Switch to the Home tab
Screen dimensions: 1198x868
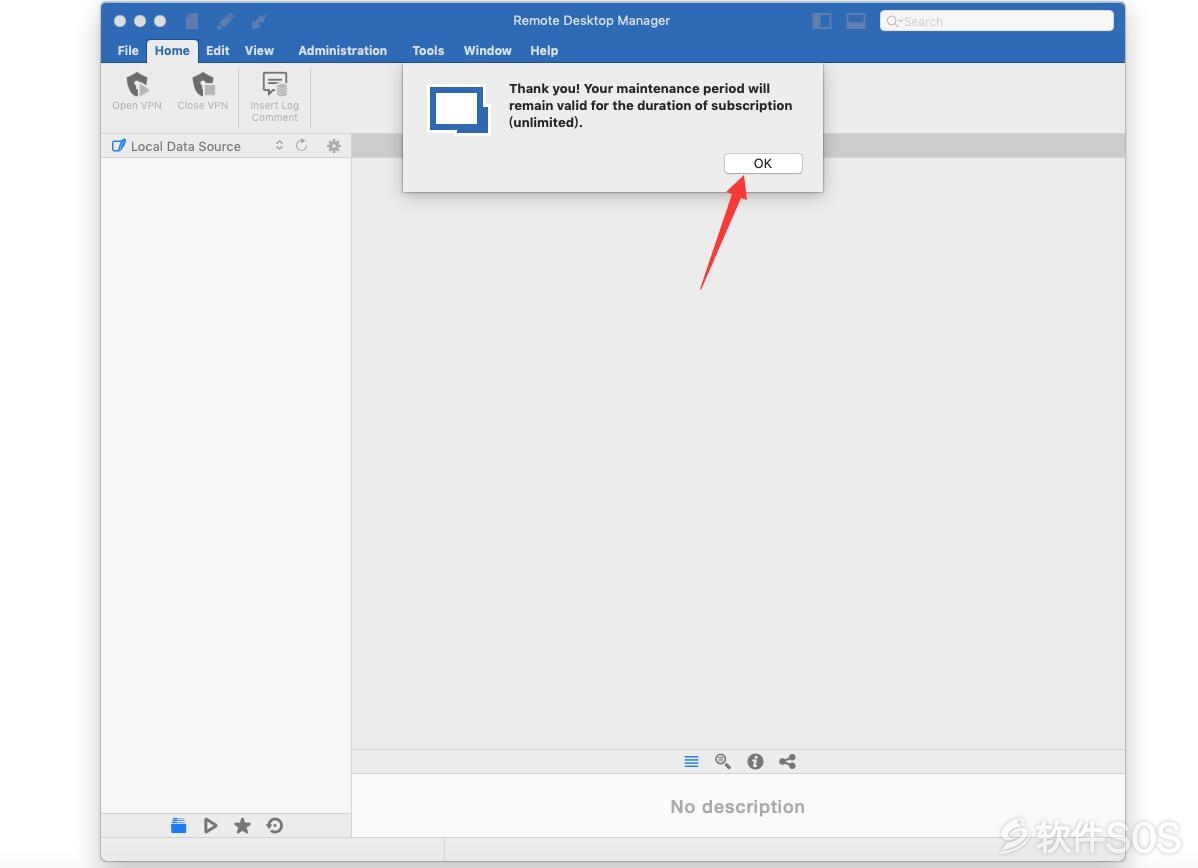172,50
